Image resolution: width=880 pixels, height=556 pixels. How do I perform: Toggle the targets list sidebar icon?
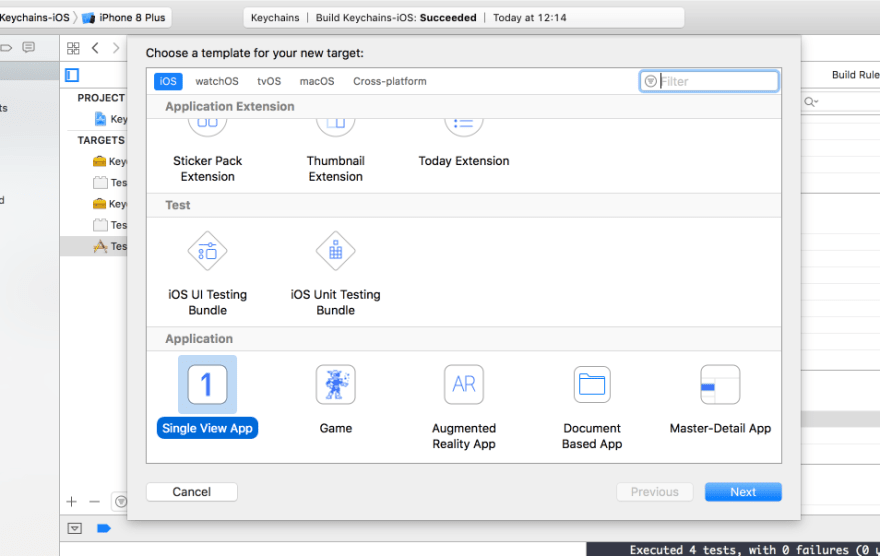tap(72, 75)
